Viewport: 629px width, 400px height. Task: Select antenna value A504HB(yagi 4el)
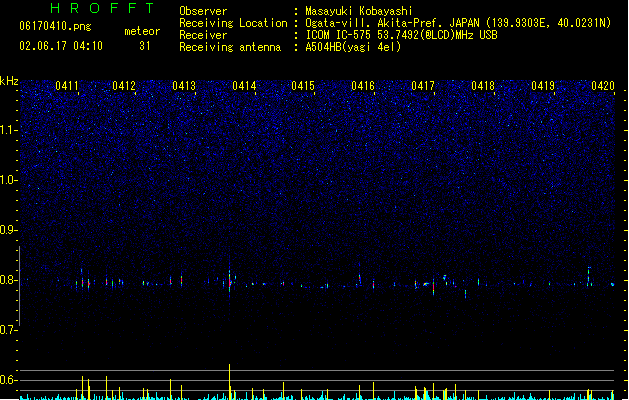tap(353, 47)
